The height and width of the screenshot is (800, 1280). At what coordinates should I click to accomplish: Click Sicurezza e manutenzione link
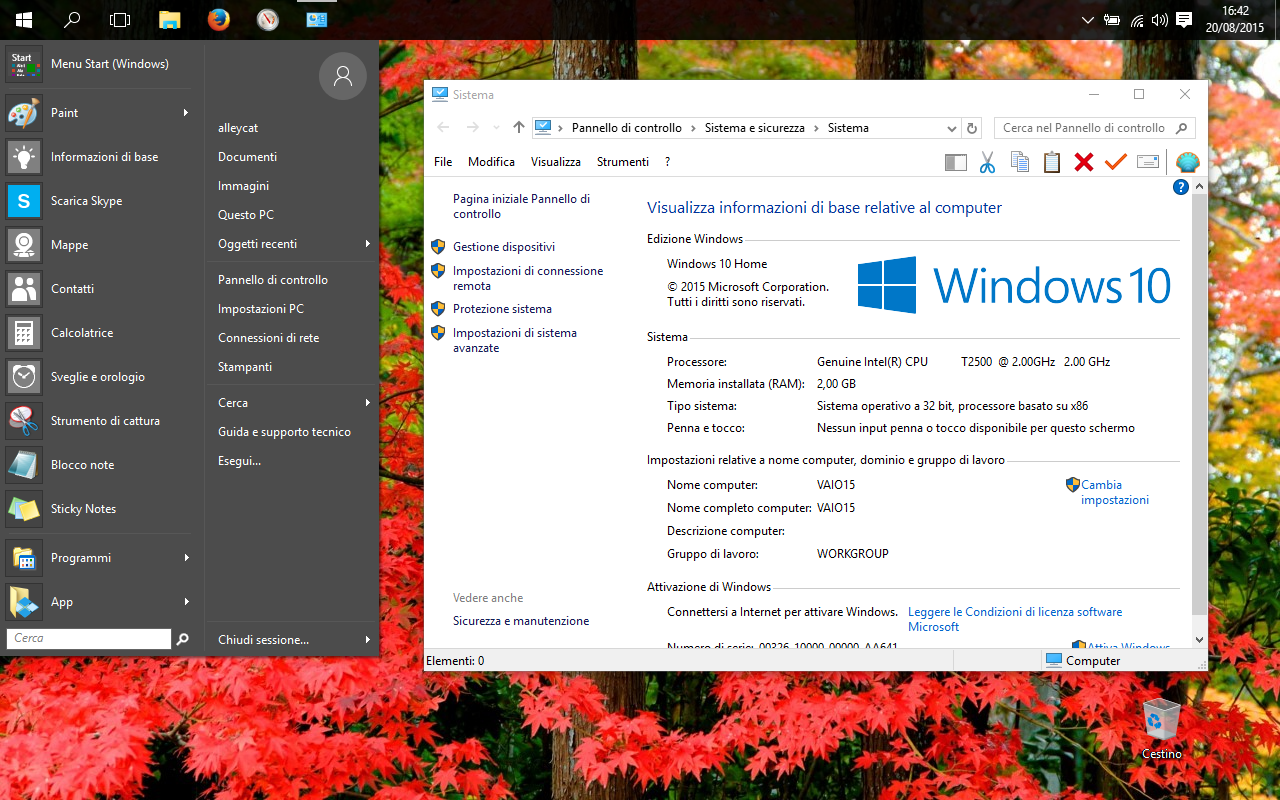521,621
